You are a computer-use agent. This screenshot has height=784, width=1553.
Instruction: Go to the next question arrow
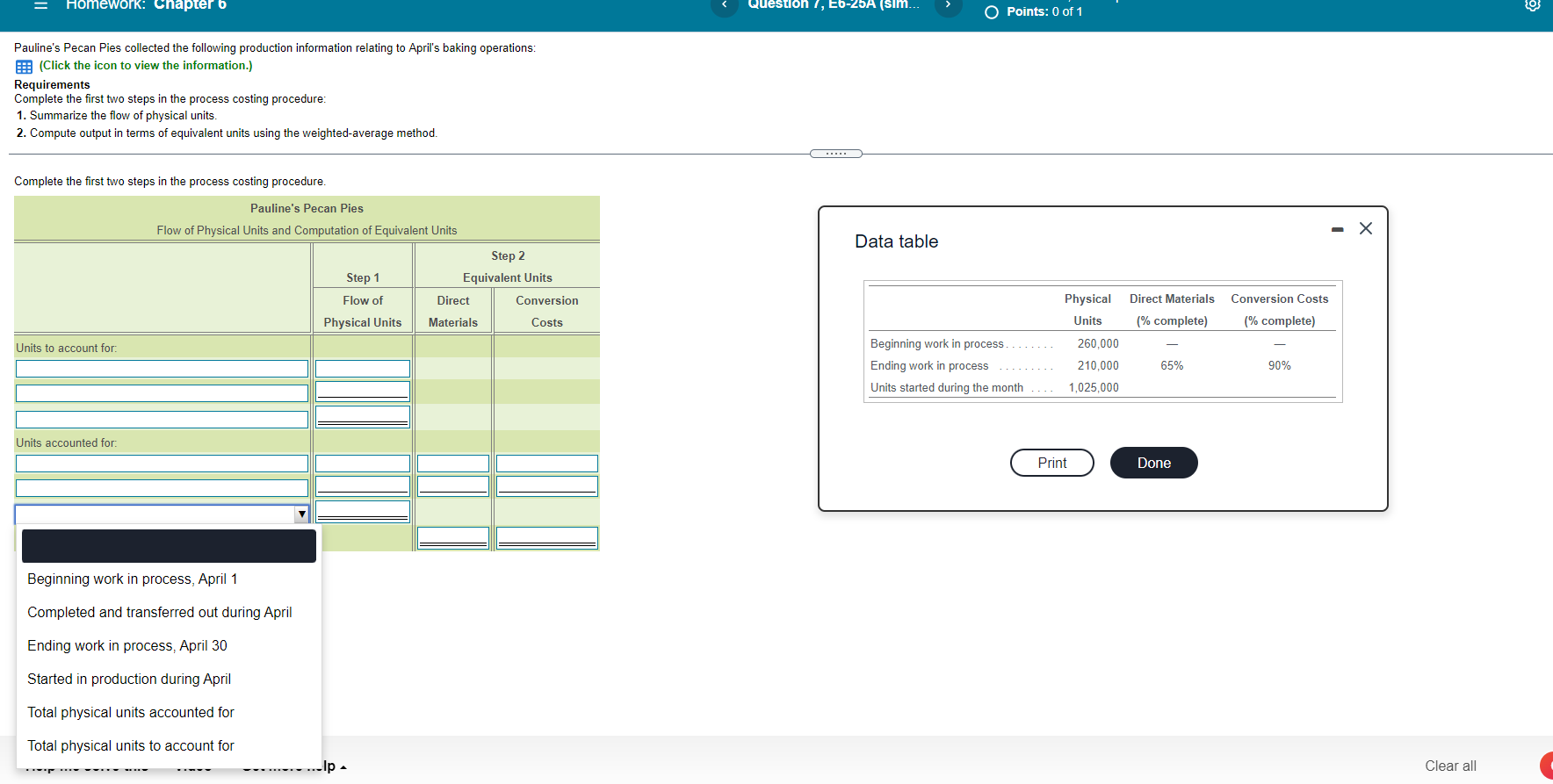948,5
